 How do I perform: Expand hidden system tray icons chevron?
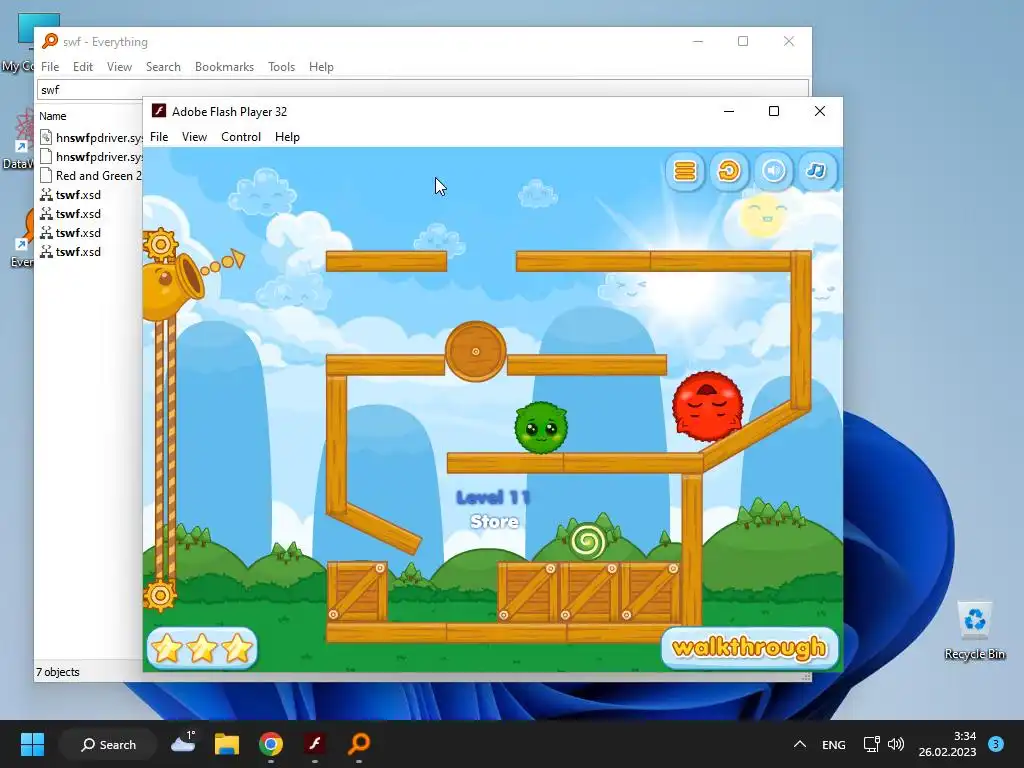pos(799,744)
